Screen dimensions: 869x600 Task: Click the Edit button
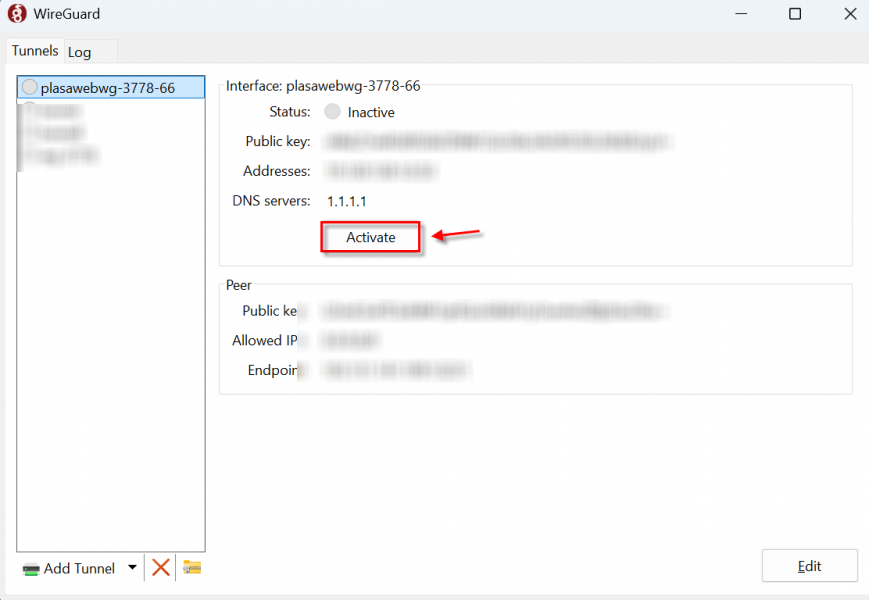point(809,566)
